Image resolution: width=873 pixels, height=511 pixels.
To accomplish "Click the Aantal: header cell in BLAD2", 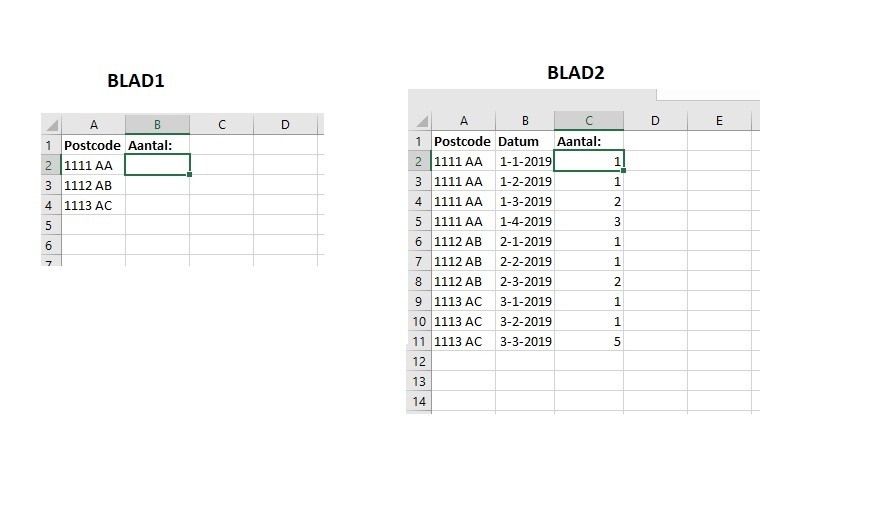I will pos(588,141).
